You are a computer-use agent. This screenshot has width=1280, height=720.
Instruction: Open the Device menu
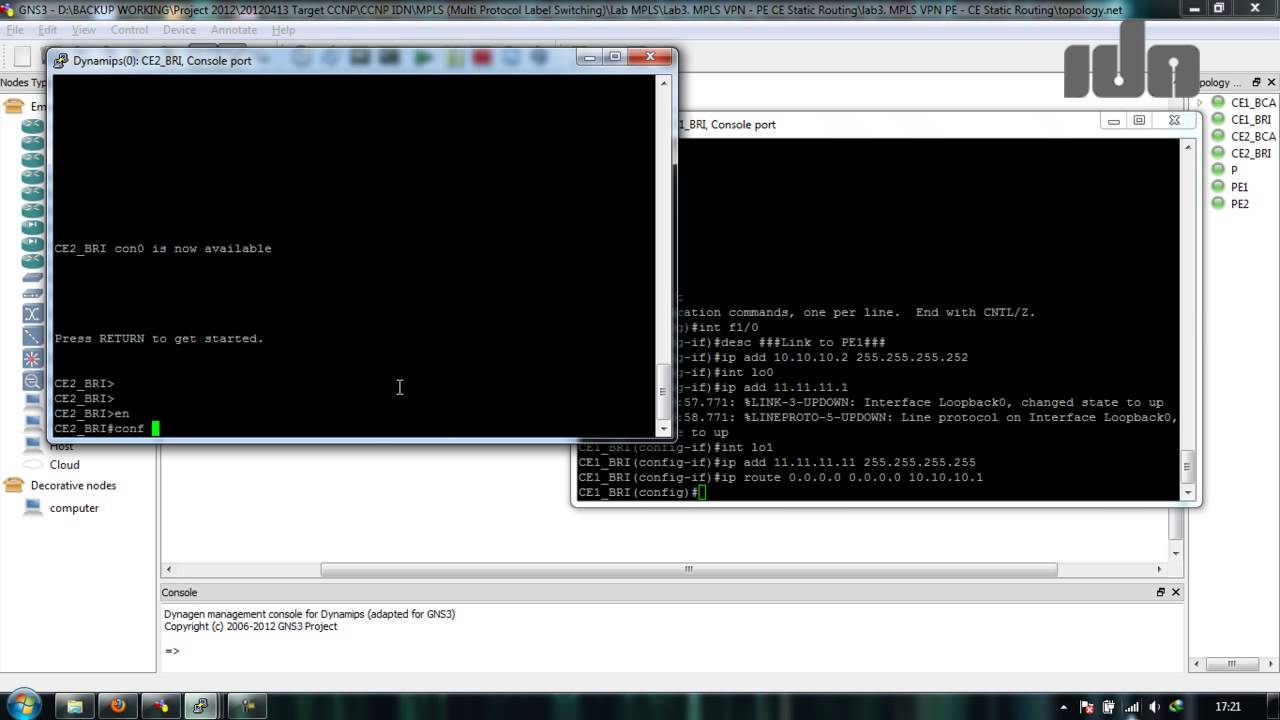click(180, 30)
